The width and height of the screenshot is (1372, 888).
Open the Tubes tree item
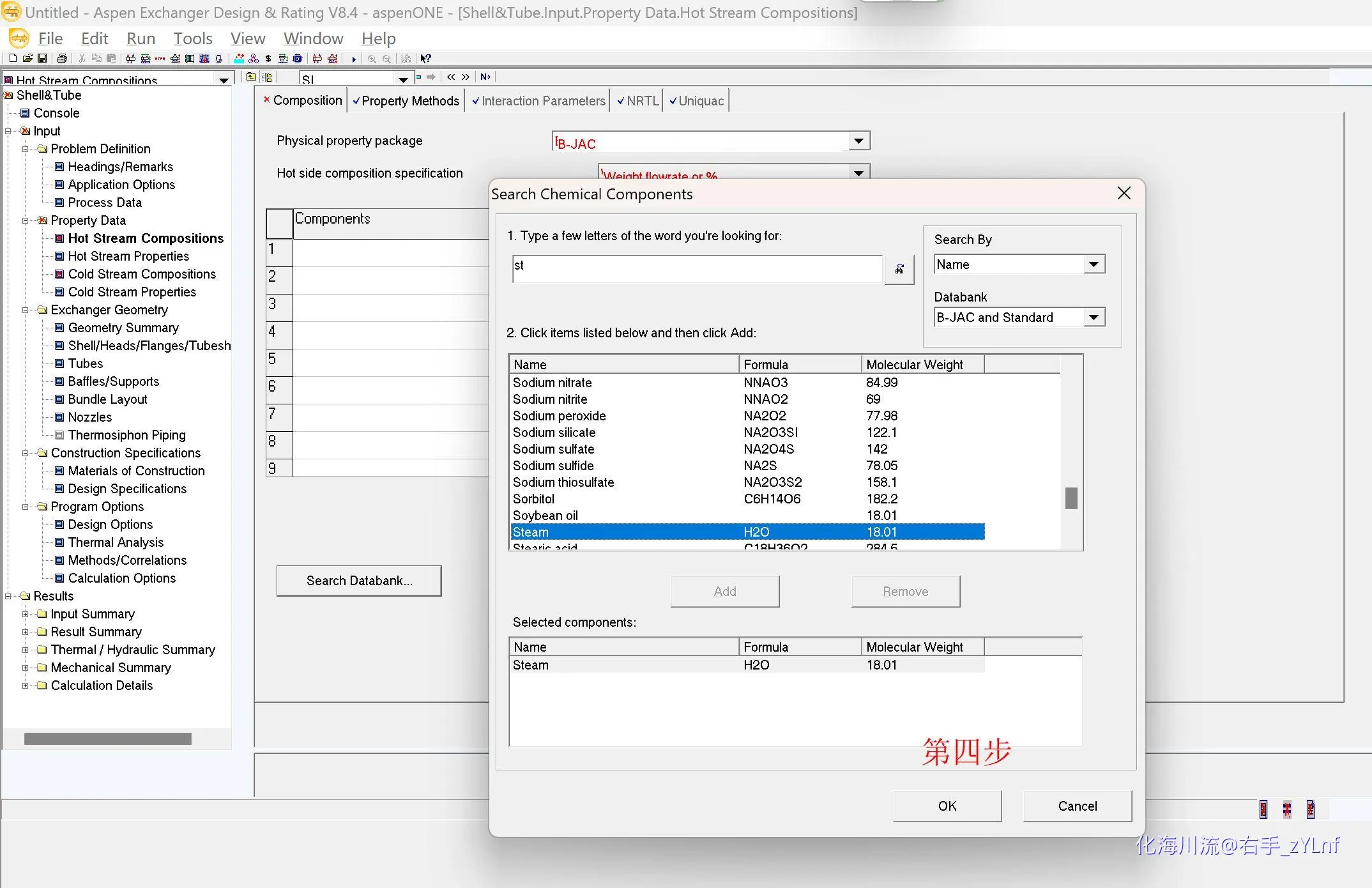pyautogui.click(x=86, y=364)
